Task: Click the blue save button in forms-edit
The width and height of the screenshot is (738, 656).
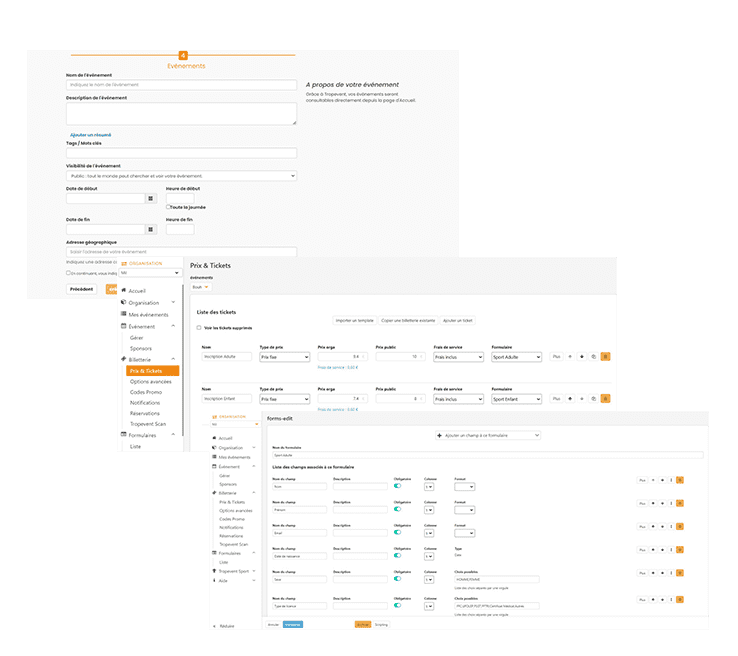Action: click(293, 624)
